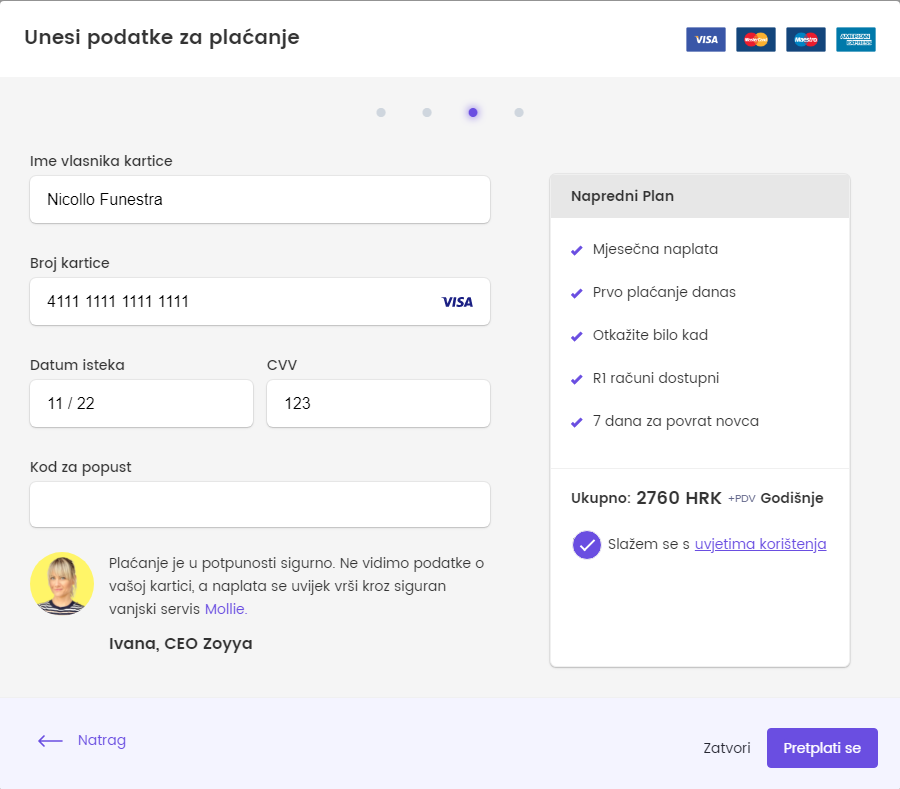This screenshot has height=789, width=900.
Task: Click the Mastercard logo in header
Action: (x=756, y=39)
